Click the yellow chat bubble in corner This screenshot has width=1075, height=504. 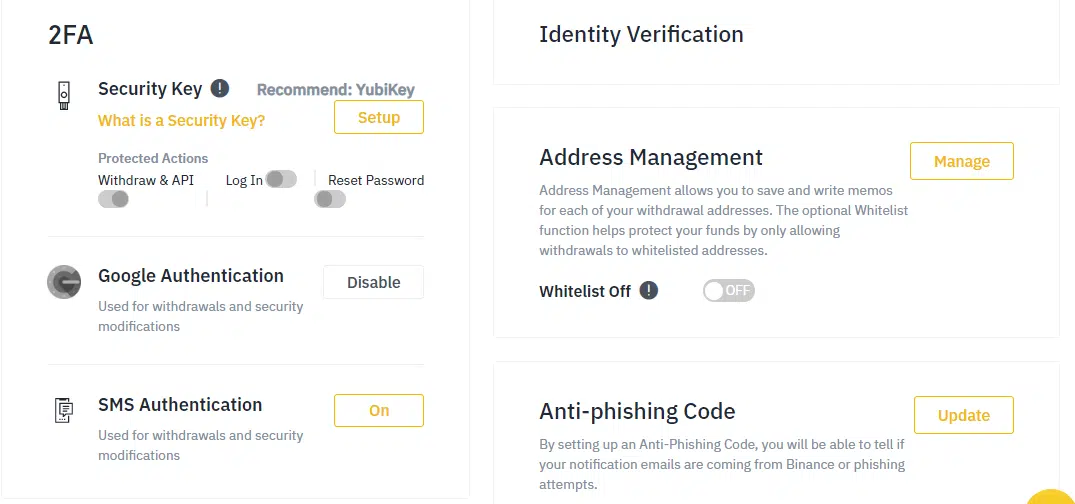click(1052, 497)
